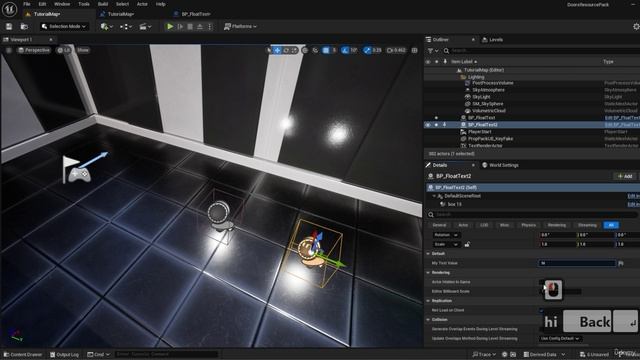This screenshot has width=640, height=360.
Task: Select TextRenderActor in the Outliner
Action: point(485,145)
